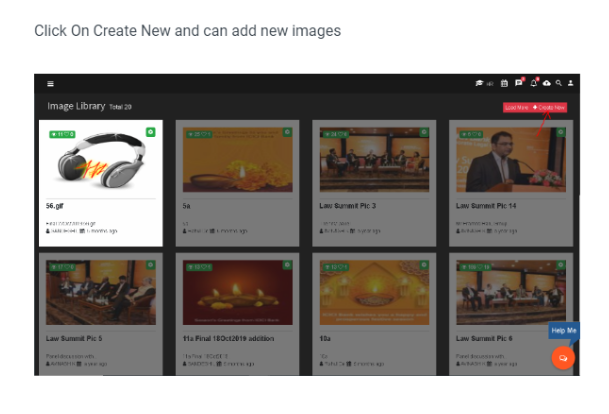Open the diya with marigold flowers thumbnail
This screenshot has width=609, height=414.
pyautogui.click(x=238, y=160)
